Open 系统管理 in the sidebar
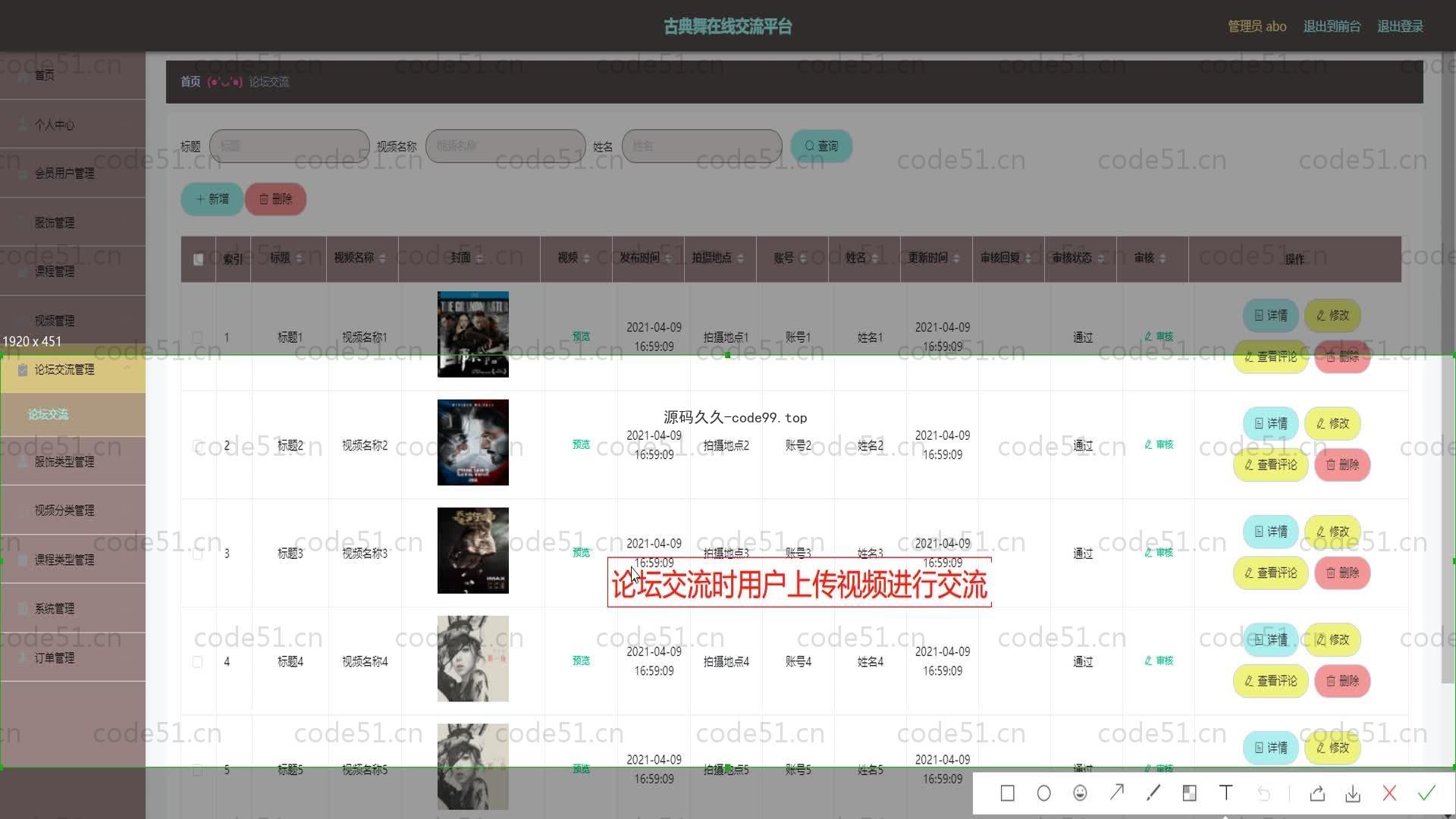The width and height of the screenshot is (1456, 819). (55, 608)
